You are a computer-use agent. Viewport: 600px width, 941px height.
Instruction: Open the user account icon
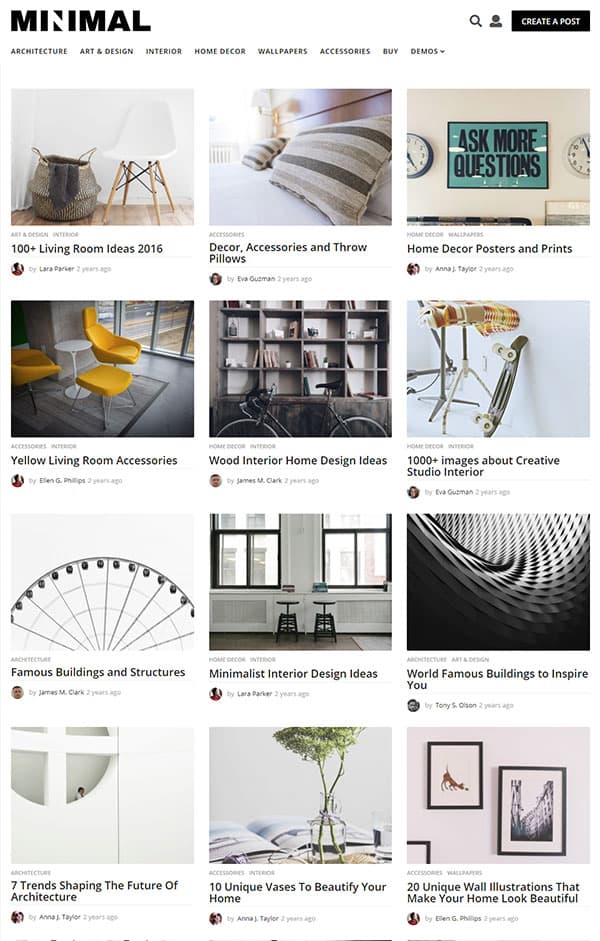(496, 21)
